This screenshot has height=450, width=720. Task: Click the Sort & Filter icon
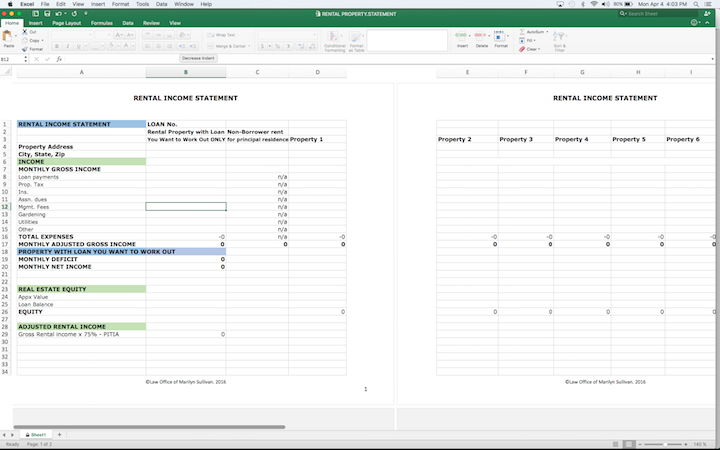point(559,38)
